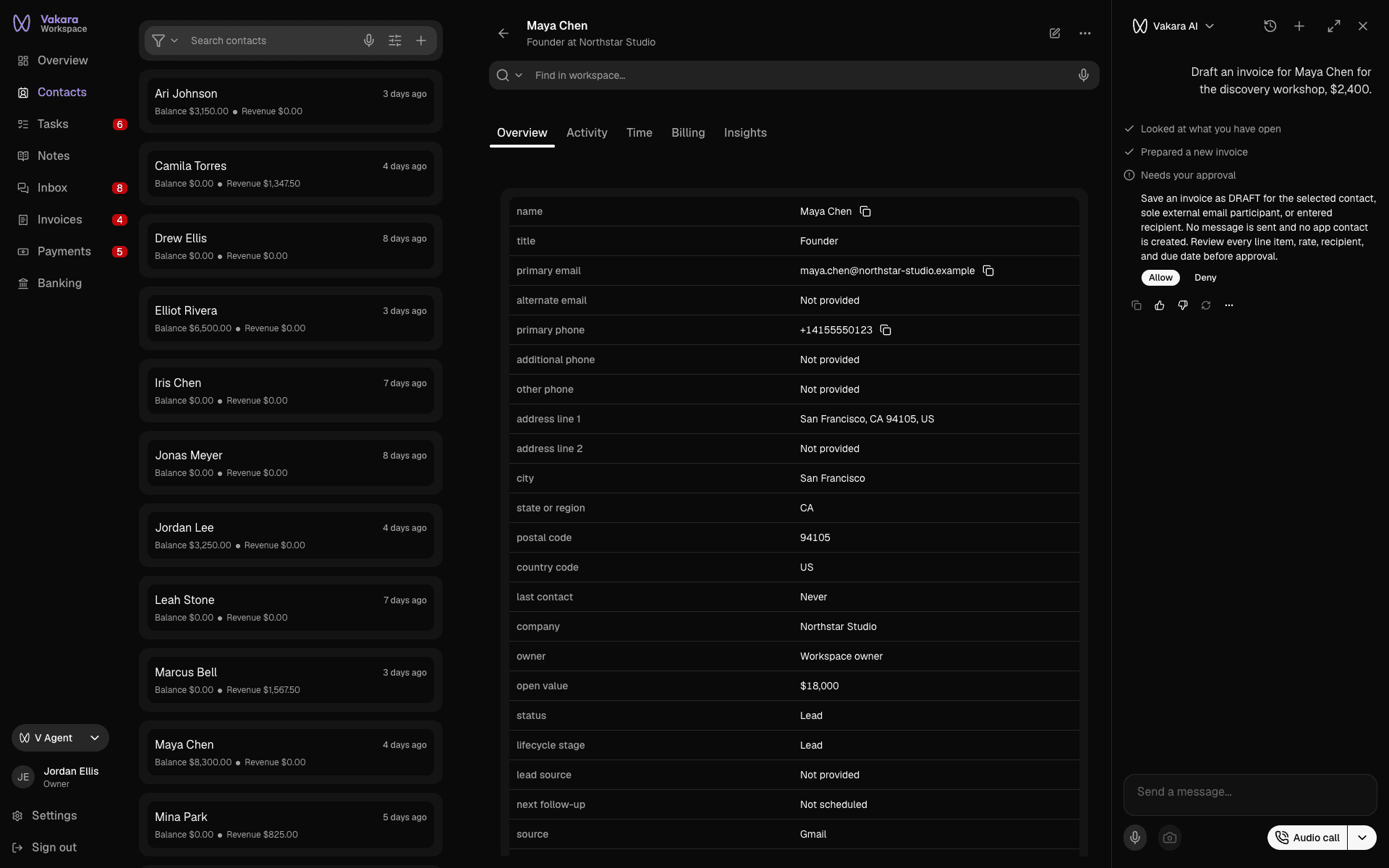The image size is (1389, 868).
Task: Click the camera icon below message box
Action: pos(1170,838)
